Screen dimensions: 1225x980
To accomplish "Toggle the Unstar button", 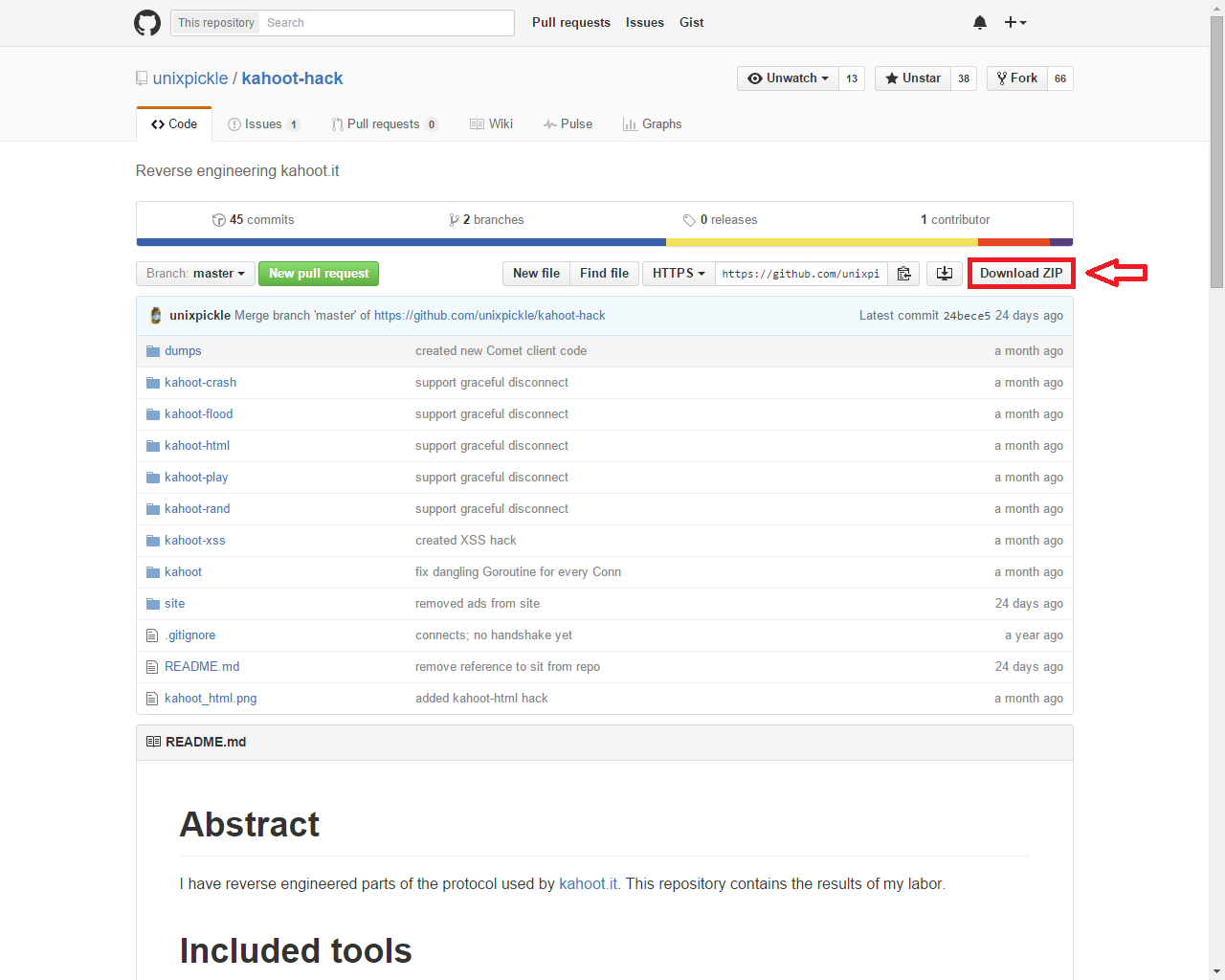I will 913,78.
